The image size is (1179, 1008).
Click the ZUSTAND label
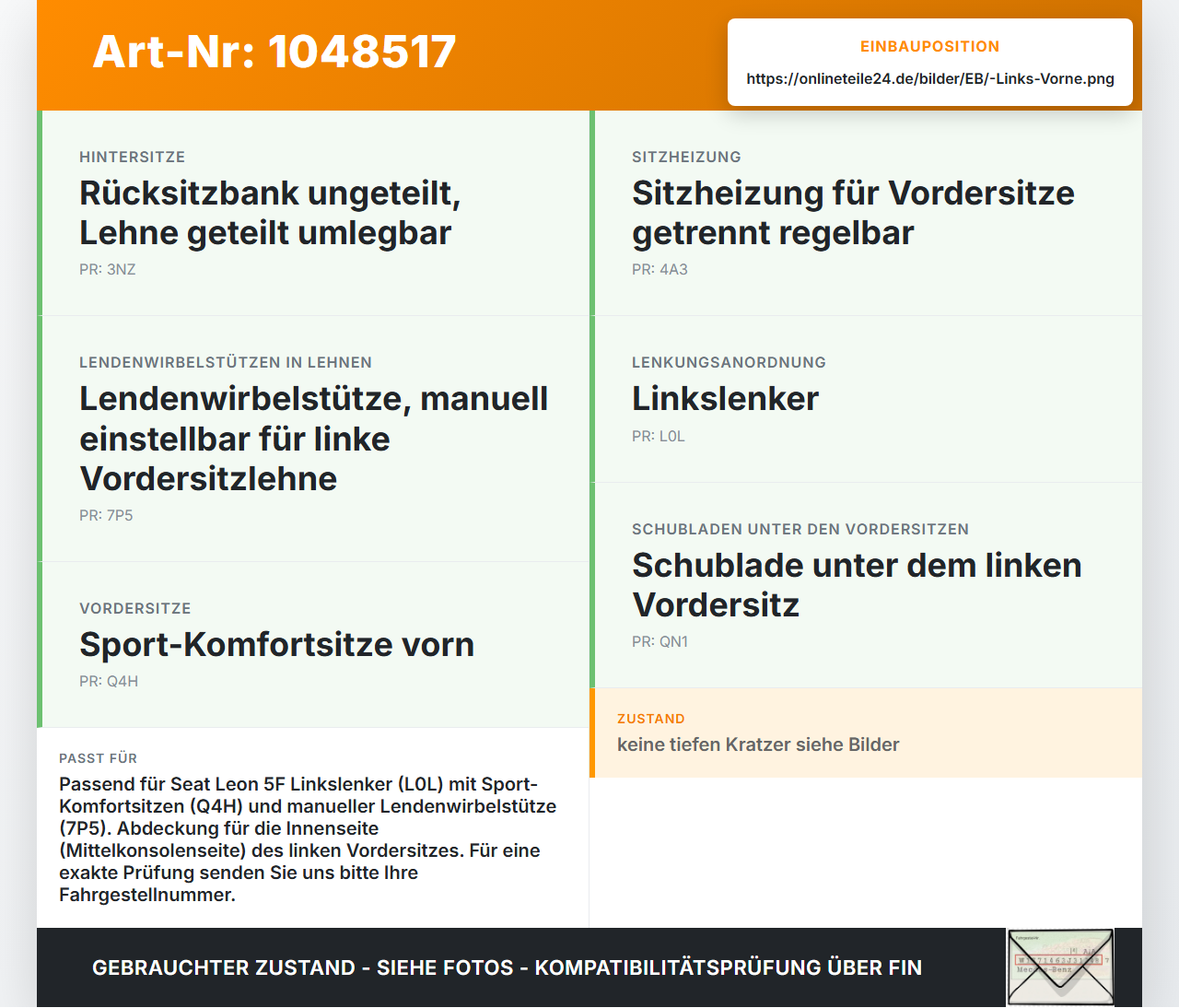pos(651,719)
